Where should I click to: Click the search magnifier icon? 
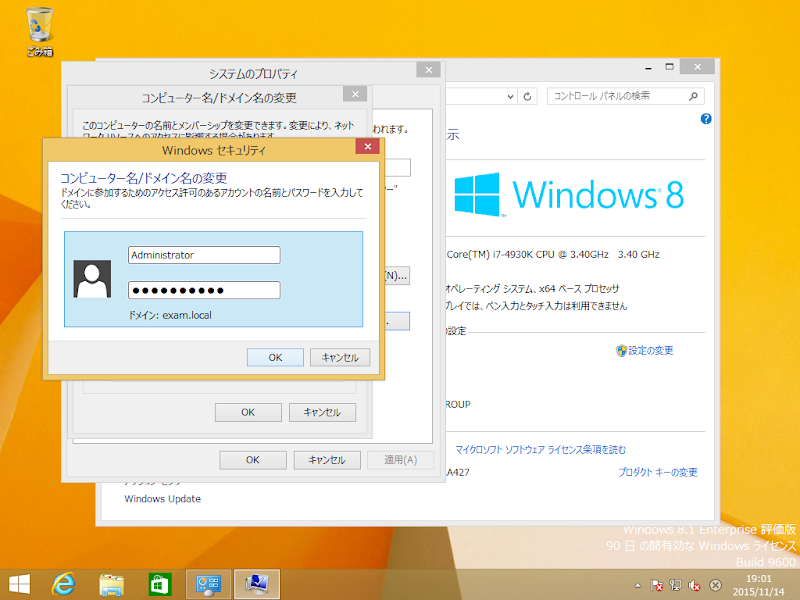tap(693, 96)
